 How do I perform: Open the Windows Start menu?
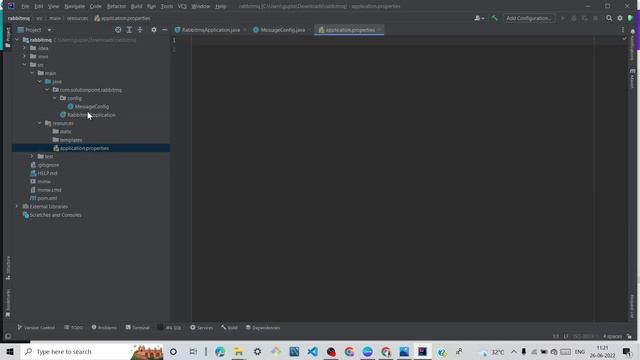click(10, 351)
